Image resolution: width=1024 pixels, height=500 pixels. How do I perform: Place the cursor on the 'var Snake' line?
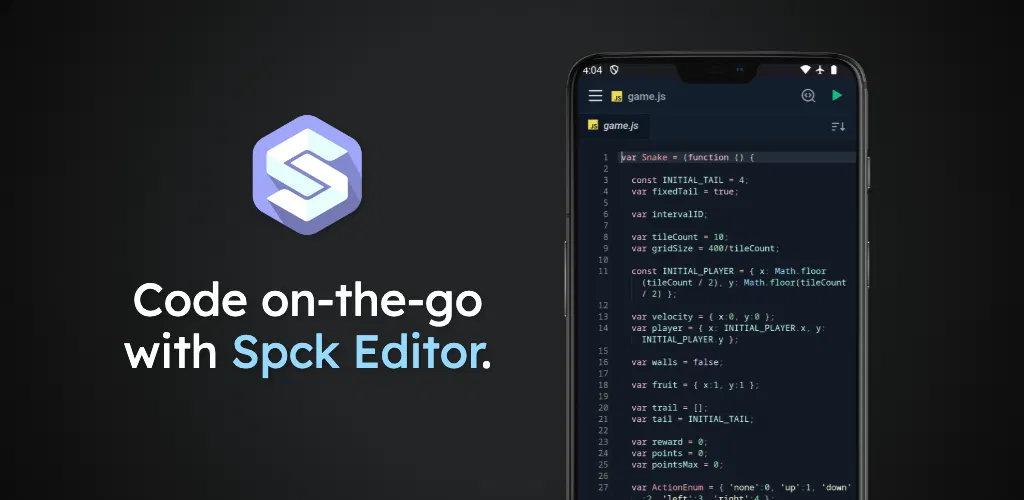coord(688,157)
